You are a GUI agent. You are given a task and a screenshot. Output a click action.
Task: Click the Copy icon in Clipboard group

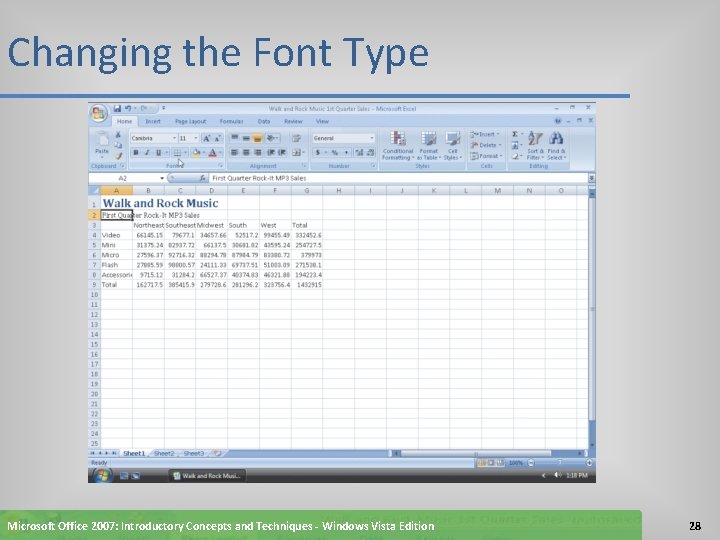[118, 145]
